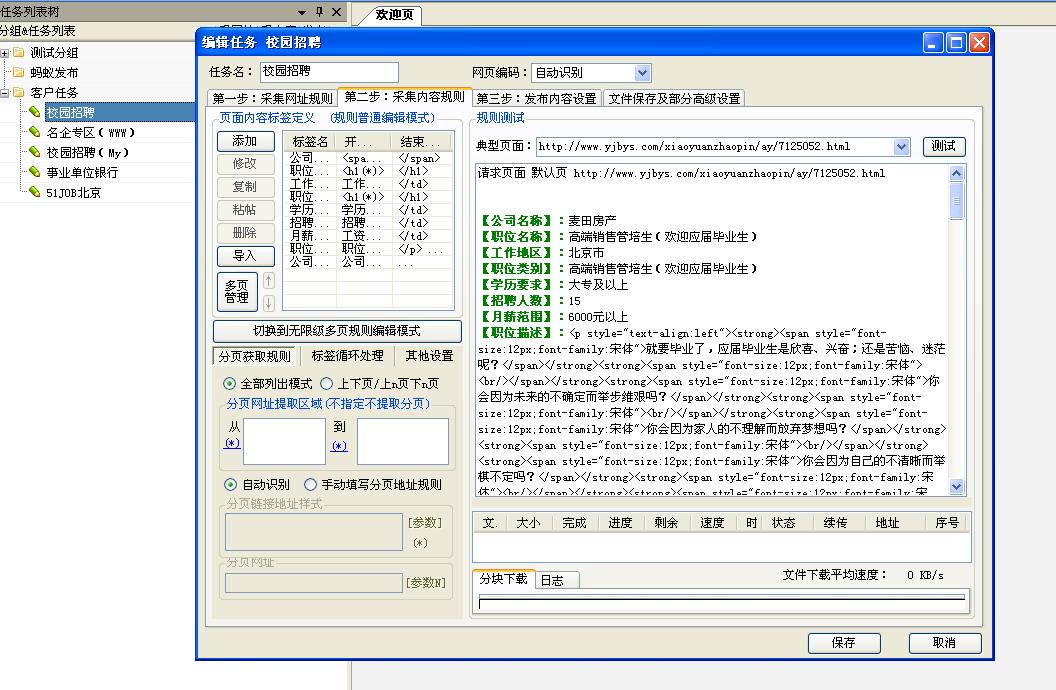This screenshot has width=1056, height=690.
Task: Click the (*) link under 到
Action: coord(339,446)
